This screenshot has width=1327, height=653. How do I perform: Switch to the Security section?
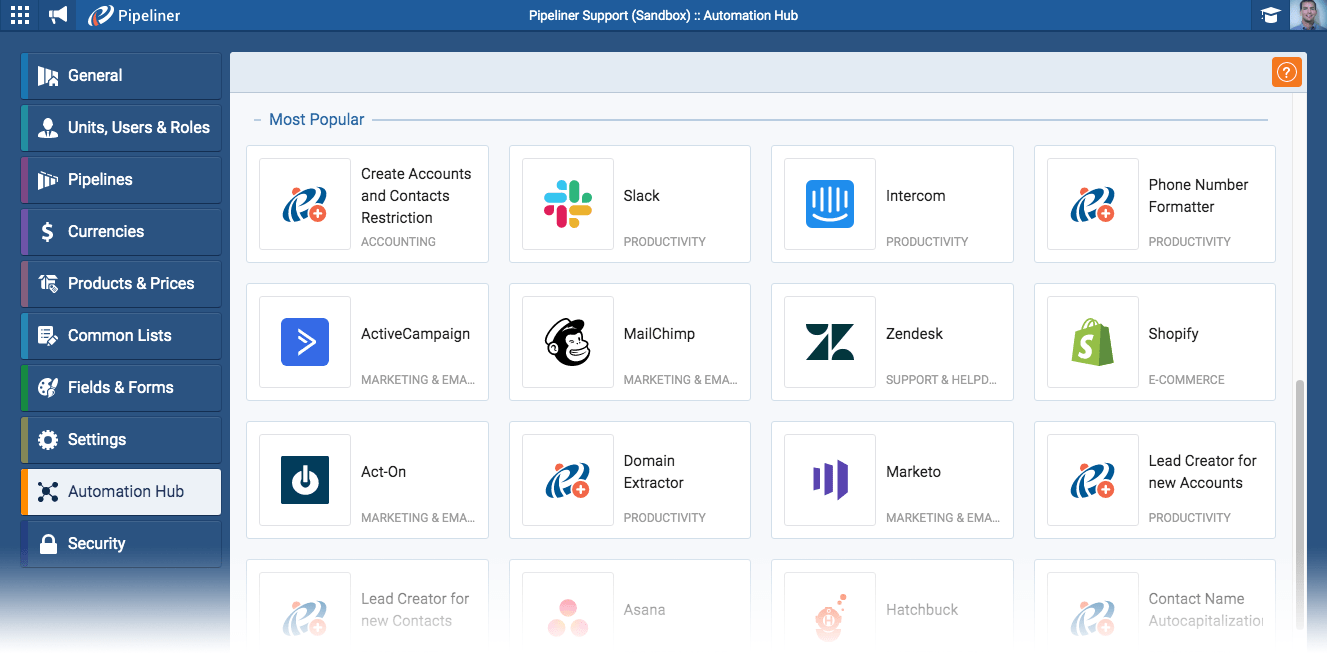(x=120, y=543)
